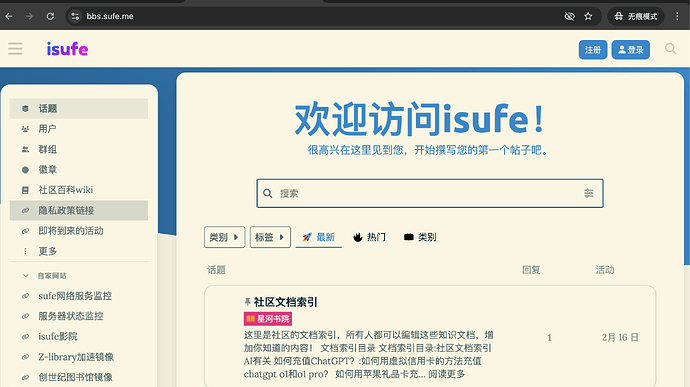Click the 登录 login button
This screenshot has width=690, height=387.
[631, 50]
